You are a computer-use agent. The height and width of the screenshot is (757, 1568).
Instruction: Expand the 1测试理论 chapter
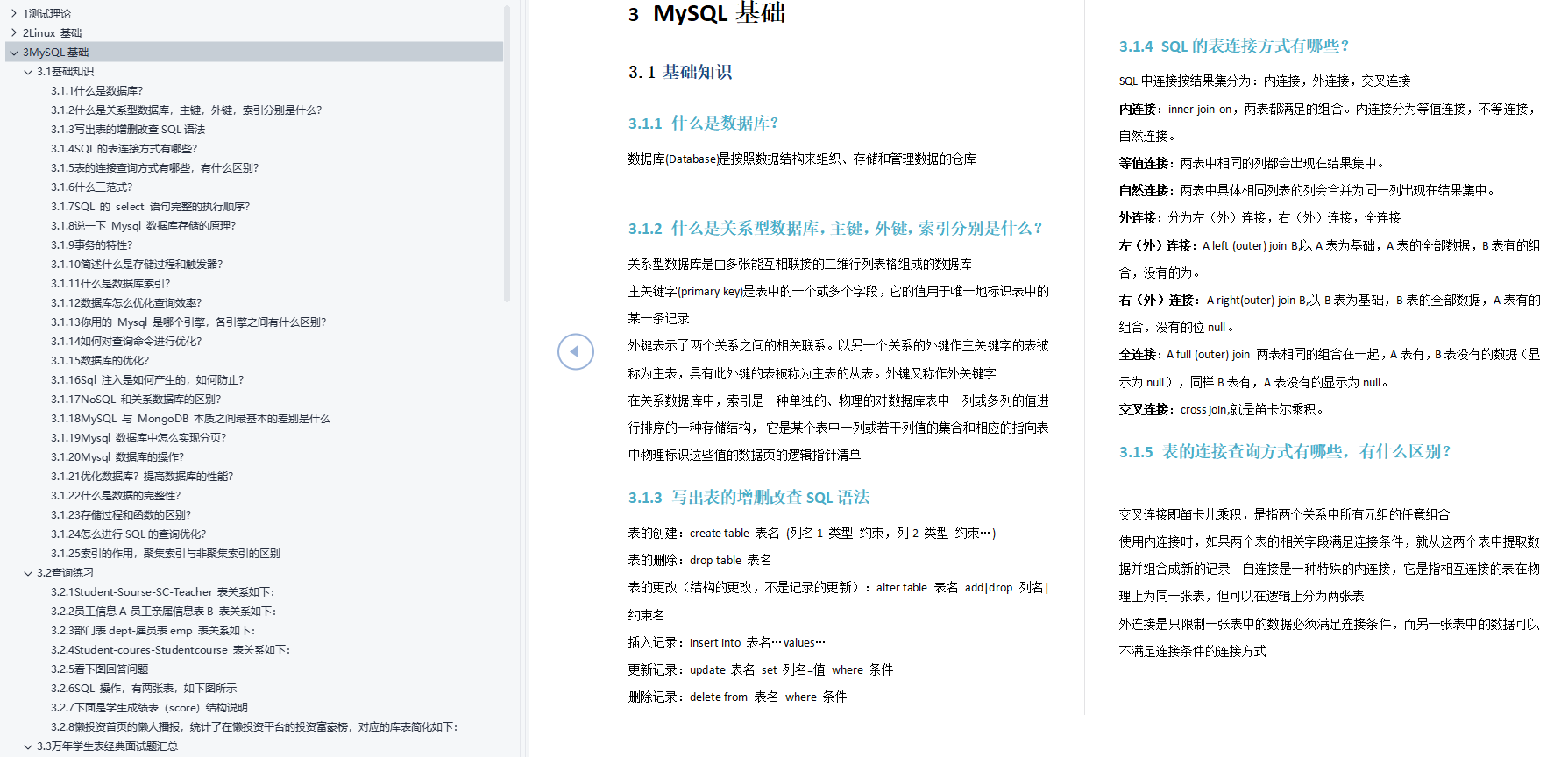click(13, 13)
